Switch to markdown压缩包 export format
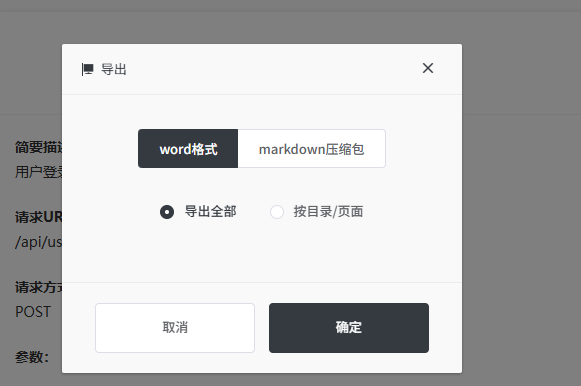The height and width of the screenshot is (386, 581). coord(312,149)
